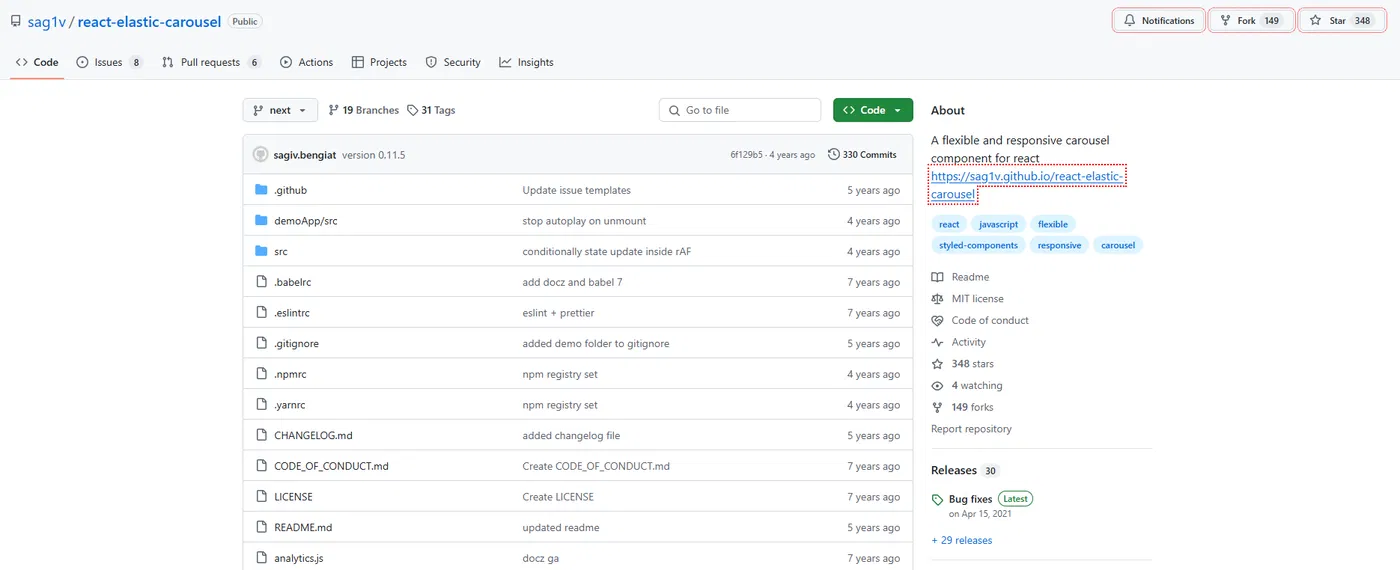
Task: Open the 19 Branches link
Action: pos(364,110)
